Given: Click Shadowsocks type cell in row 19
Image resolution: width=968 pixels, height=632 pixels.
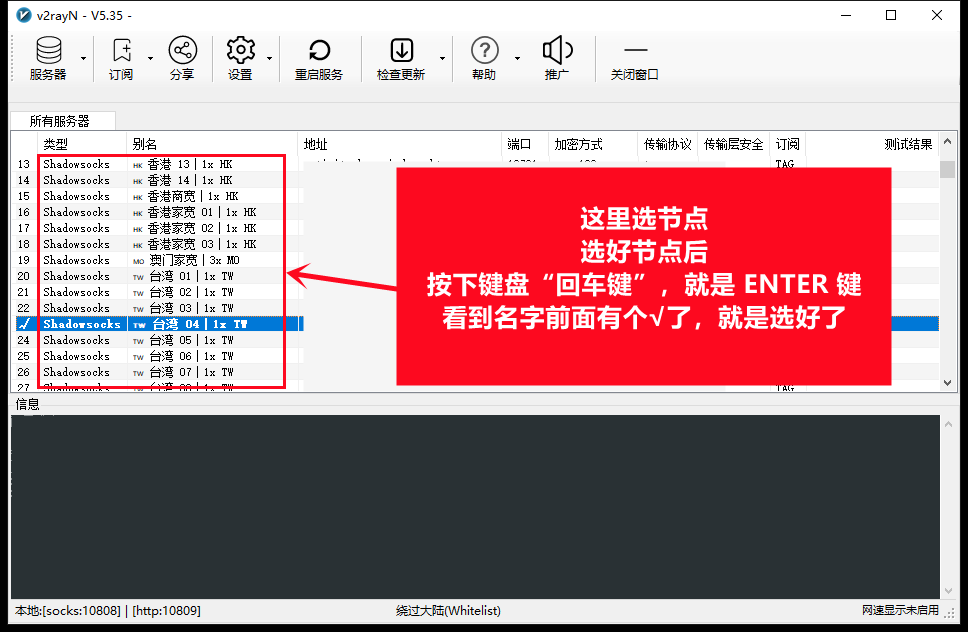Looking at the screenshot, I should coord(77,260).
